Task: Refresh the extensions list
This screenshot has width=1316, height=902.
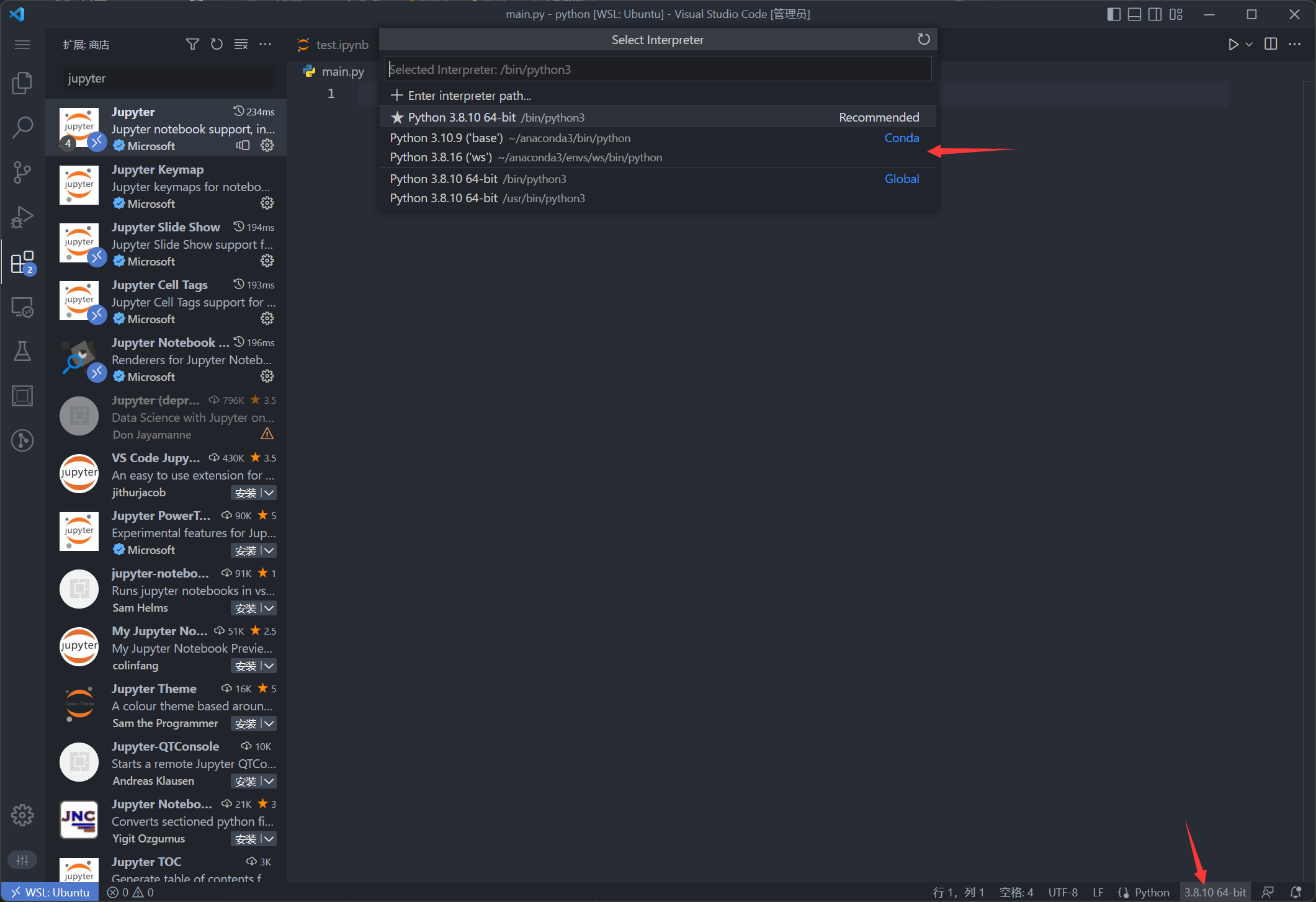Action: (x=217, y=44)
